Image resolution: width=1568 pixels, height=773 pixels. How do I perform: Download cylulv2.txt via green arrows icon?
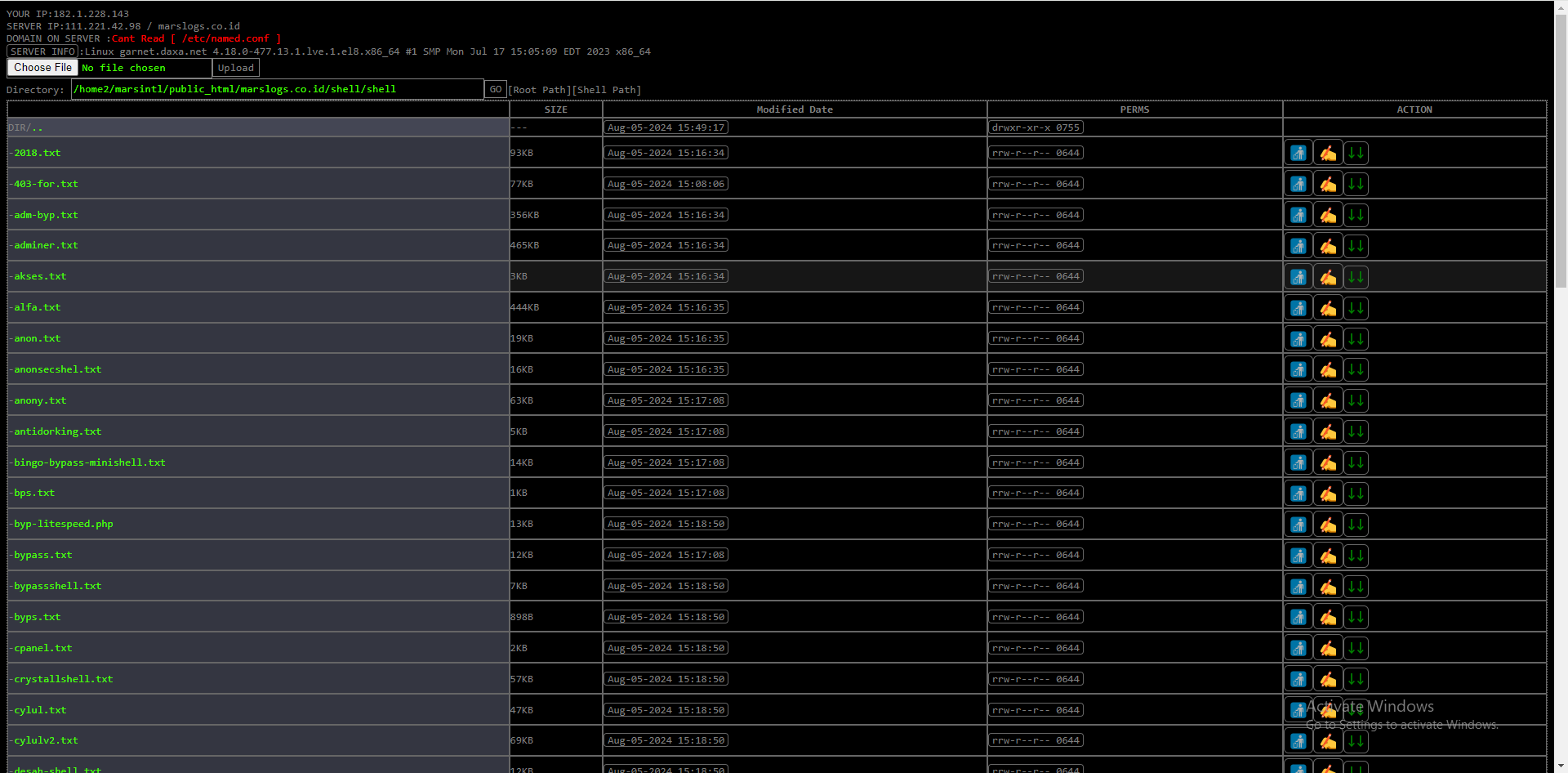tap(1356, 741)
